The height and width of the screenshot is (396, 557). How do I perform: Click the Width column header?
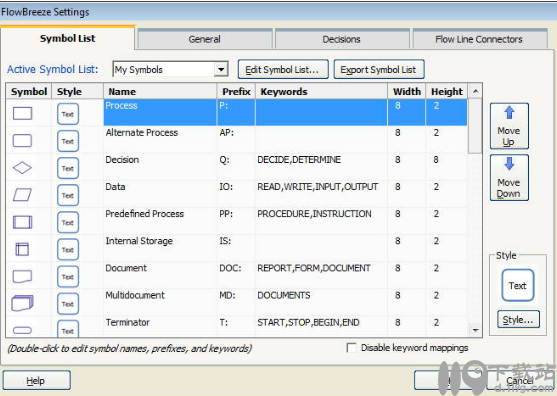(x=407, y=91)
